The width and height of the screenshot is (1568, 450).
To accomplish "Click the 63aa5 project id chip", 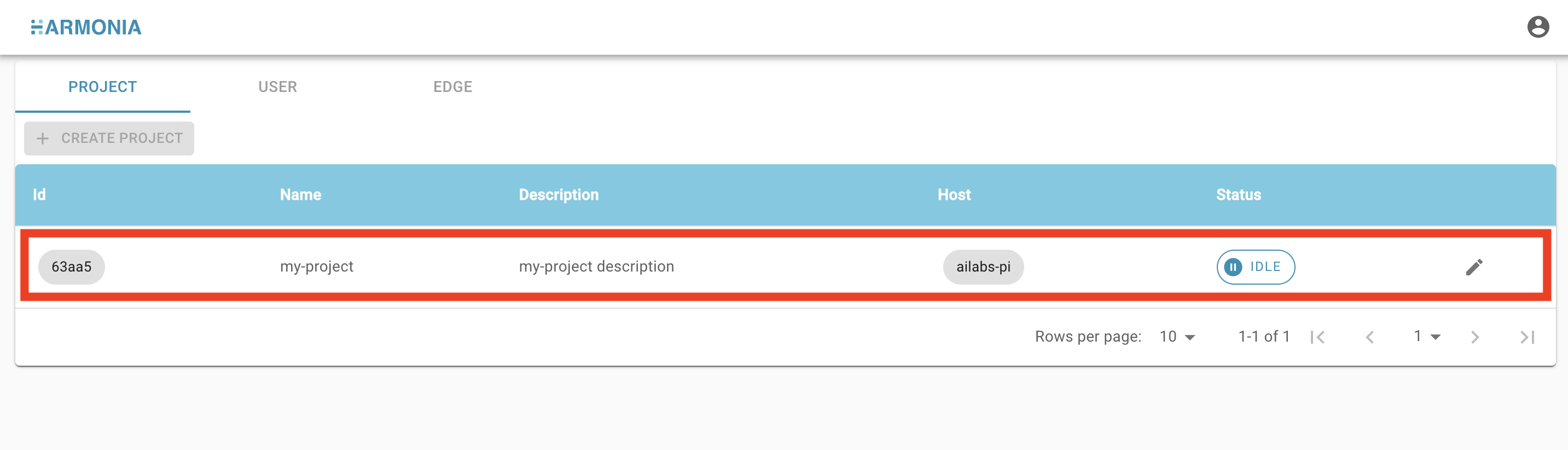I will pyautogui.click(x=71, y=267).
